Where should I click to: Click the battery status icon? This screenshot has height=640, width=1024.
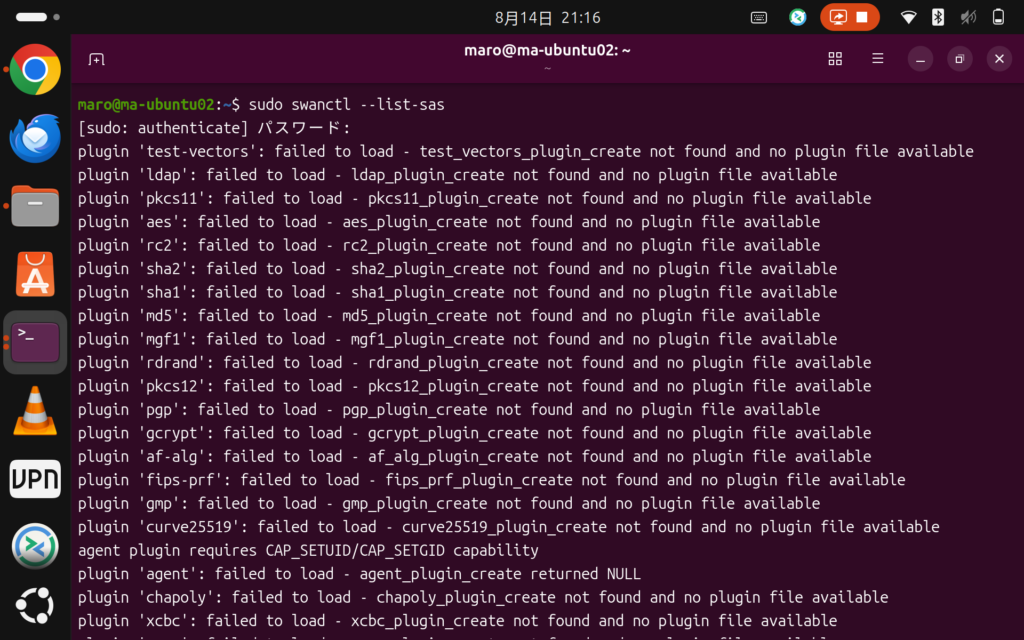(x=998, y=18)
